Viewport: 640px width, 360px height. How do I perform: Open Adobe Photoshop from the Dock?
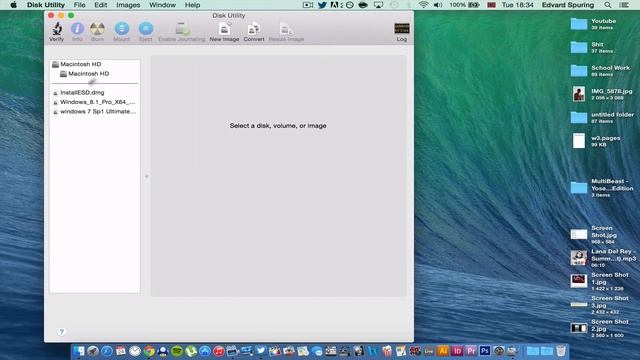[x=485, y=351]
